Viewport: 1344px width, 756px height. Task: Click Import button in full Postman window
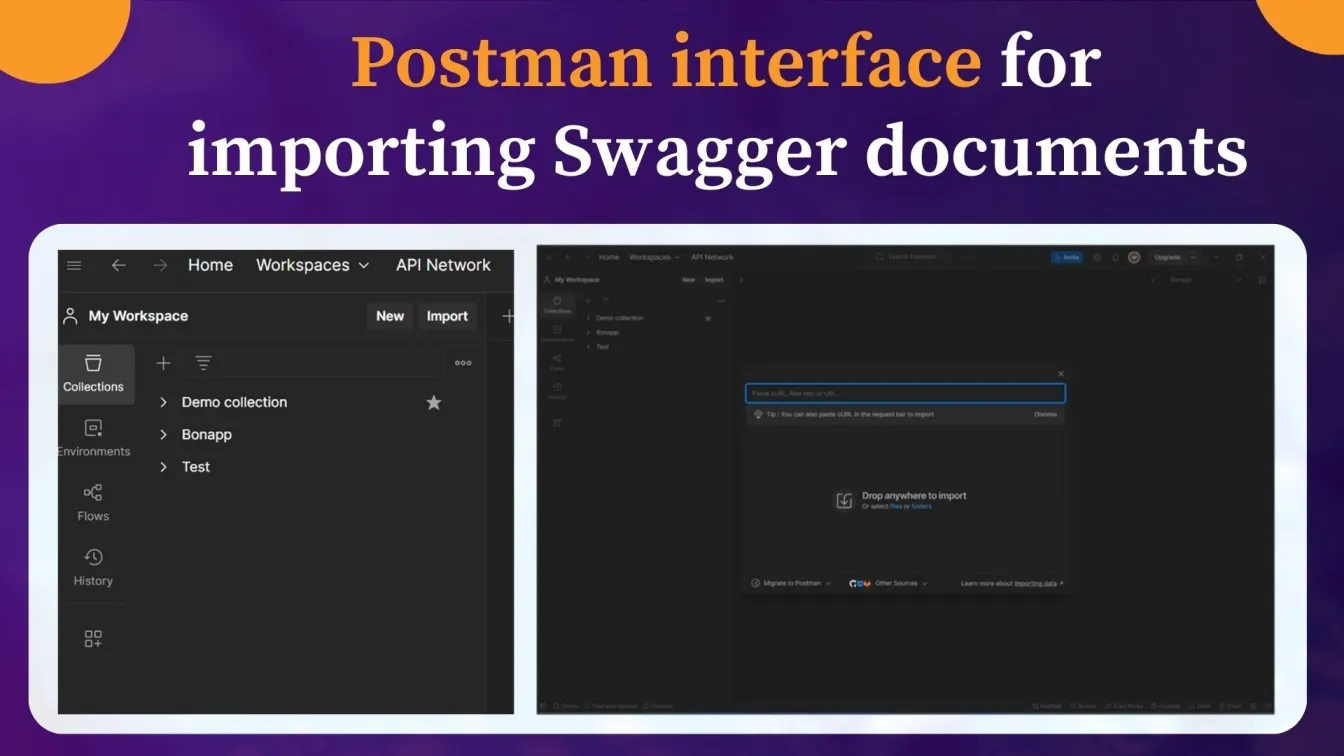tap(714, 280)
